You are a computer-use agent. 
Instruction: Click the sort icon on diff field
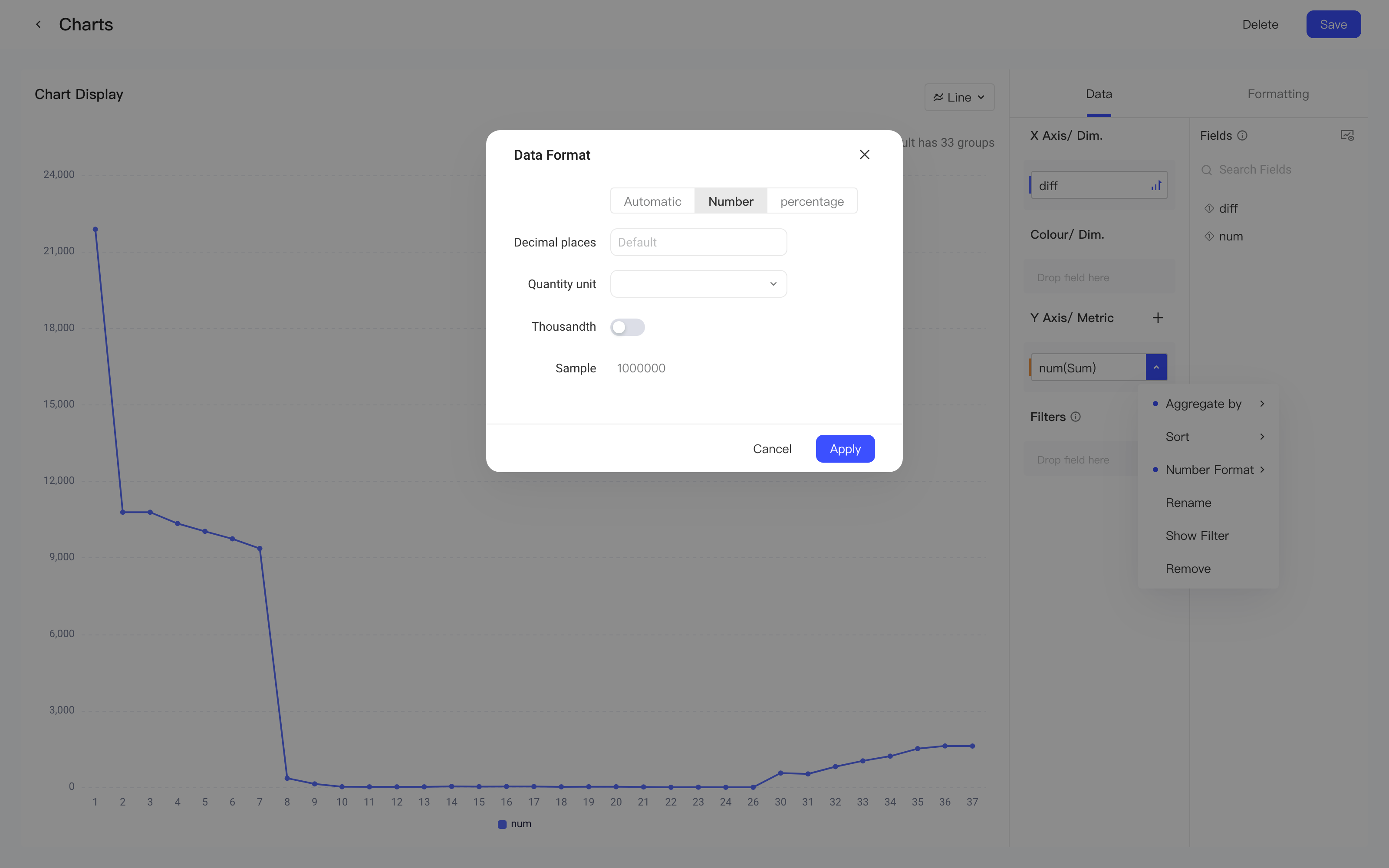click(1156, 185)
